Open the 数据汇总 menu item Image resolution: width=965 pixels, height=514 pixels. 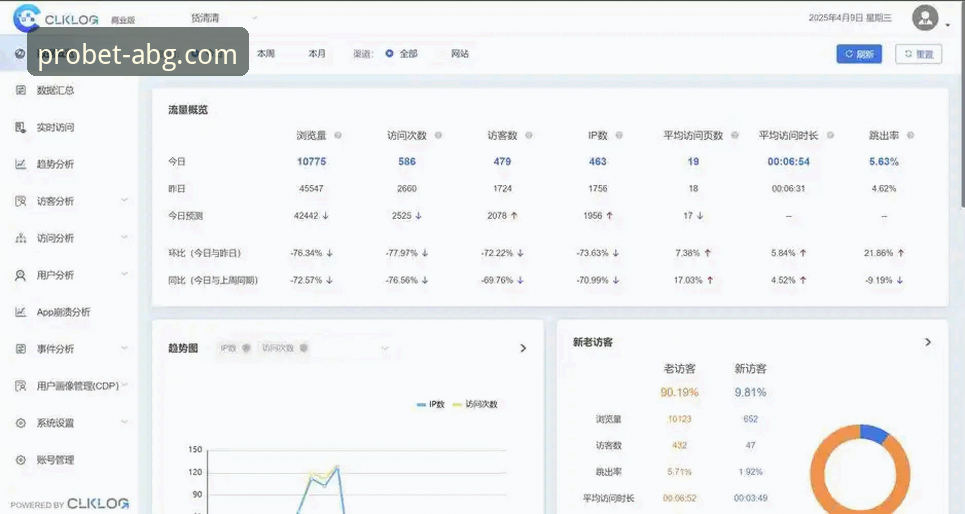[x=55, y=90]
